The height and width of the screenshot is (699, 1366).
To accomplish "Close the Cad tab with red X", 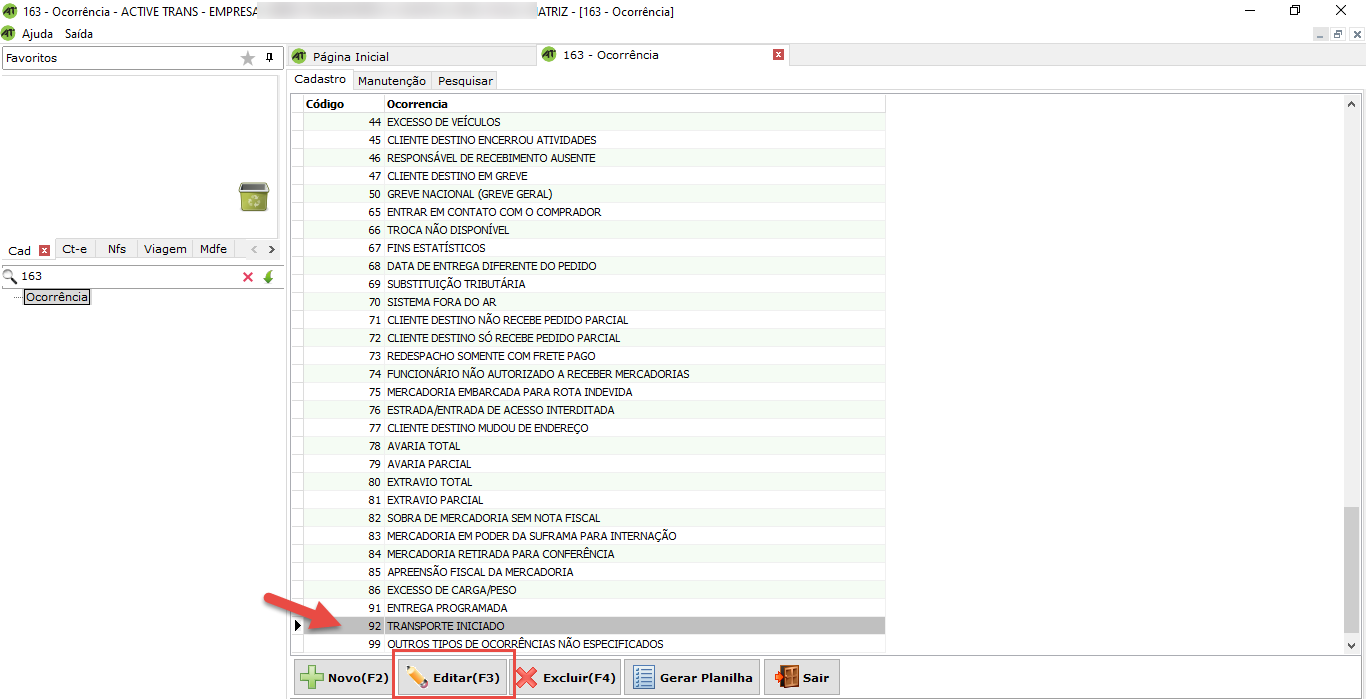I will click(44, 250).
